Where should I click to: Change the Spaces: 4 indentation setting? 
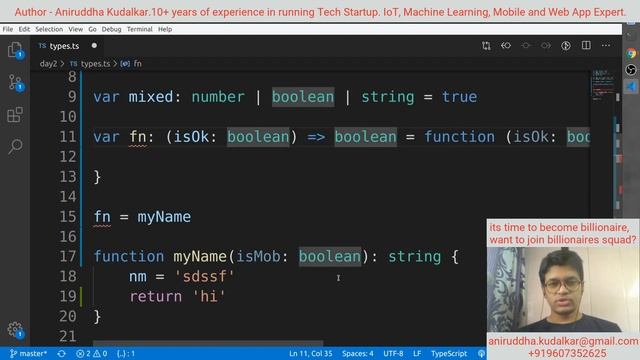pyautogui.click(x=358, y=353)
